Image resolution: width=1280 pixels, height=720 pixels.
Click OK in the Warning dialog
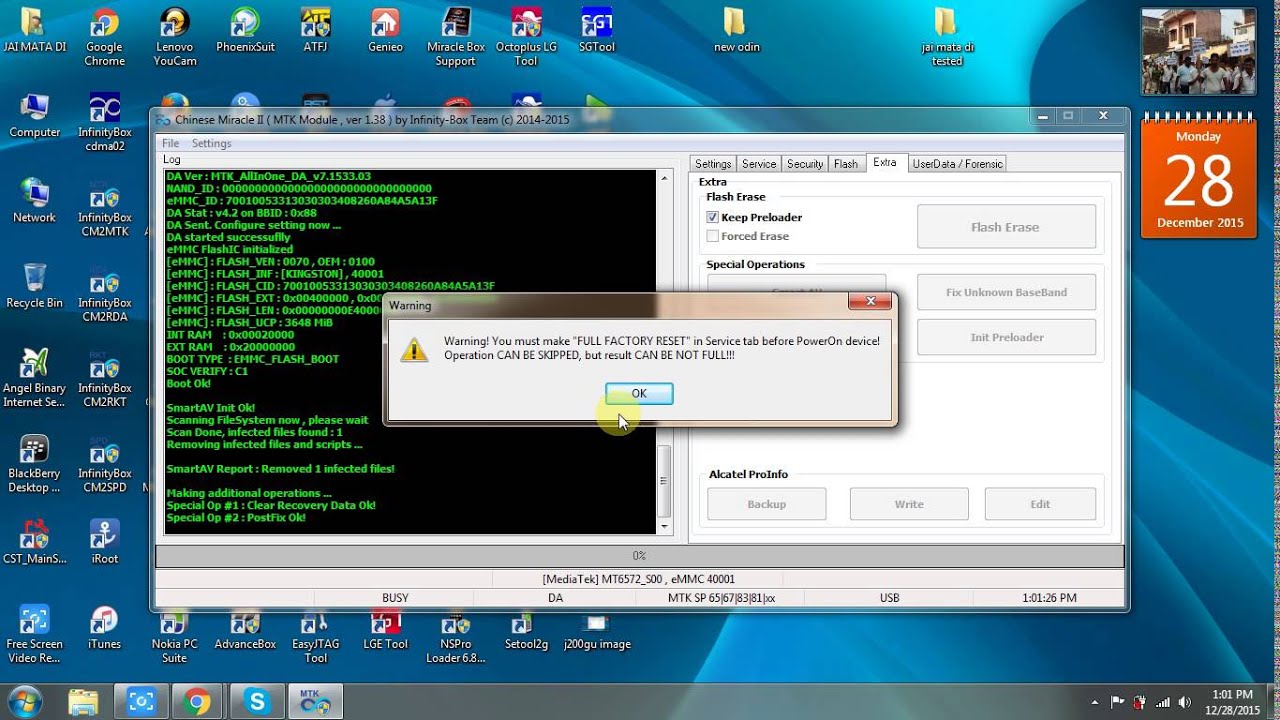pos(639,393)
